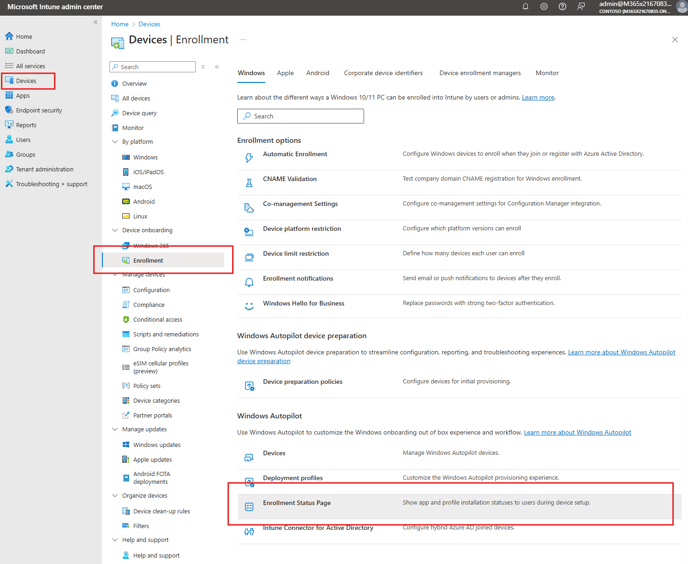The height and width of the screenshot is (564, 688).
Task: Click the Automatic Enrollment lightning icon
Action: click(249, 158)
